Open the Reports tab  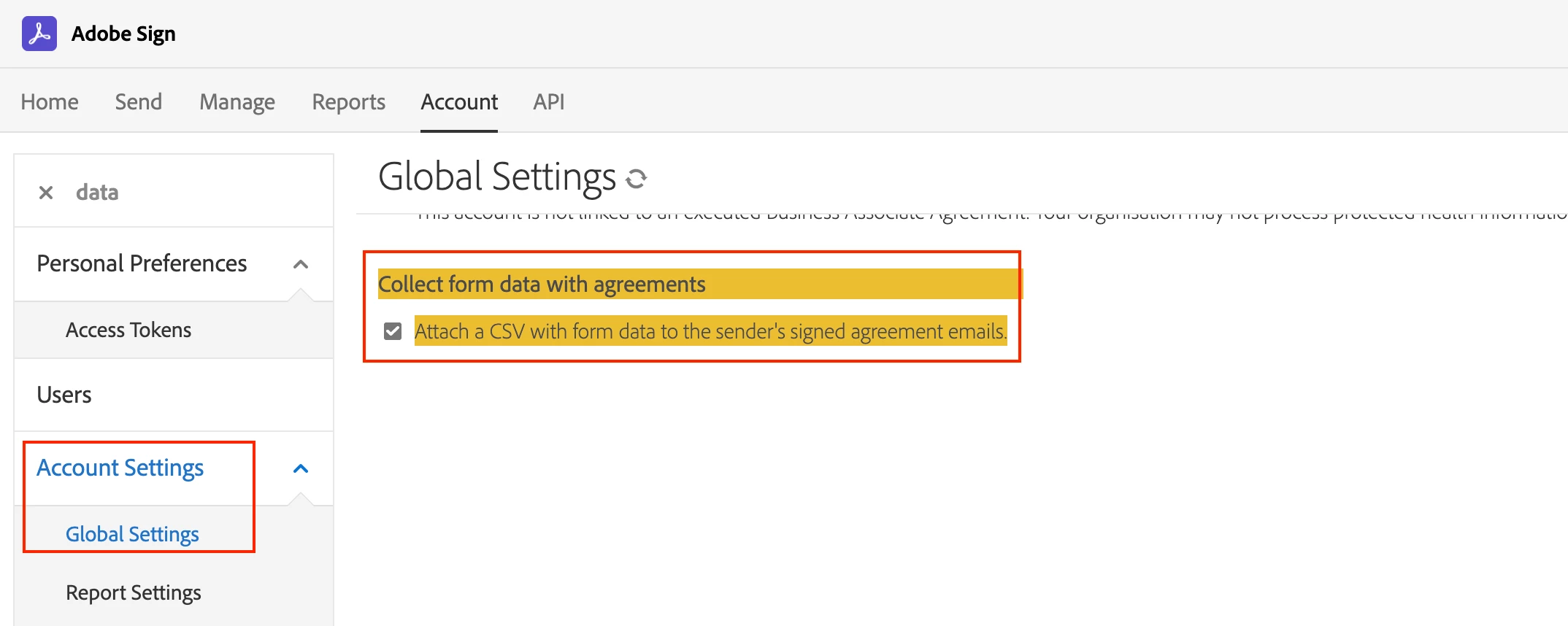click(349, 101)
